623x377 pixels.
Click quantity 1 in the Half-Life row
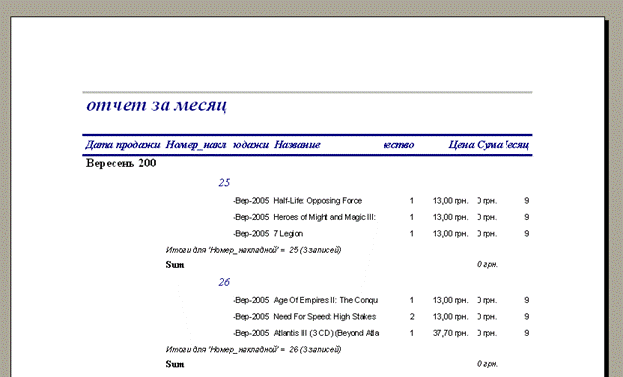(412, 201)
